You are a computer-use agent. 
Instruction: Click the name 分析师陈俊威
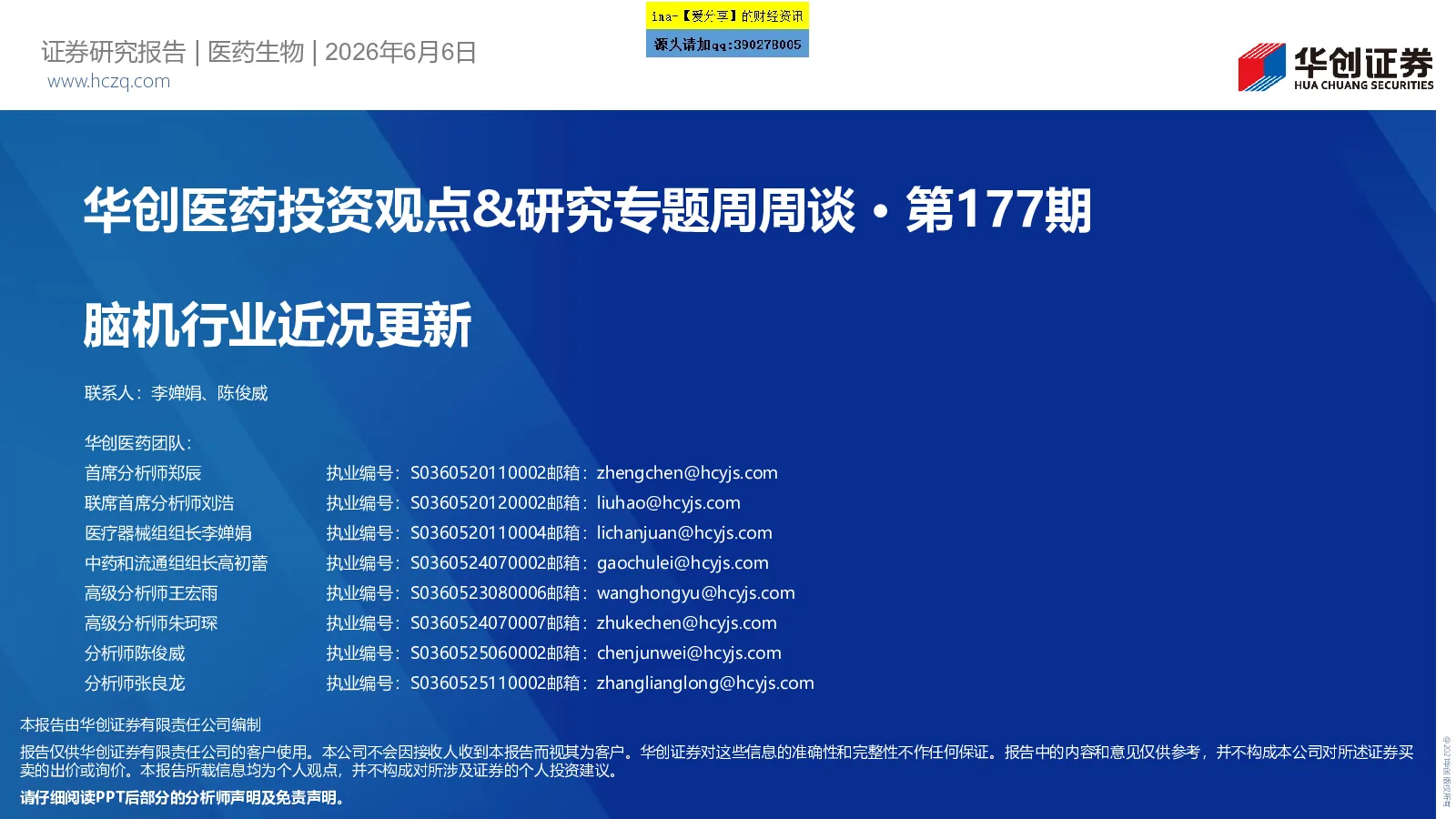(x=135, y=653)
